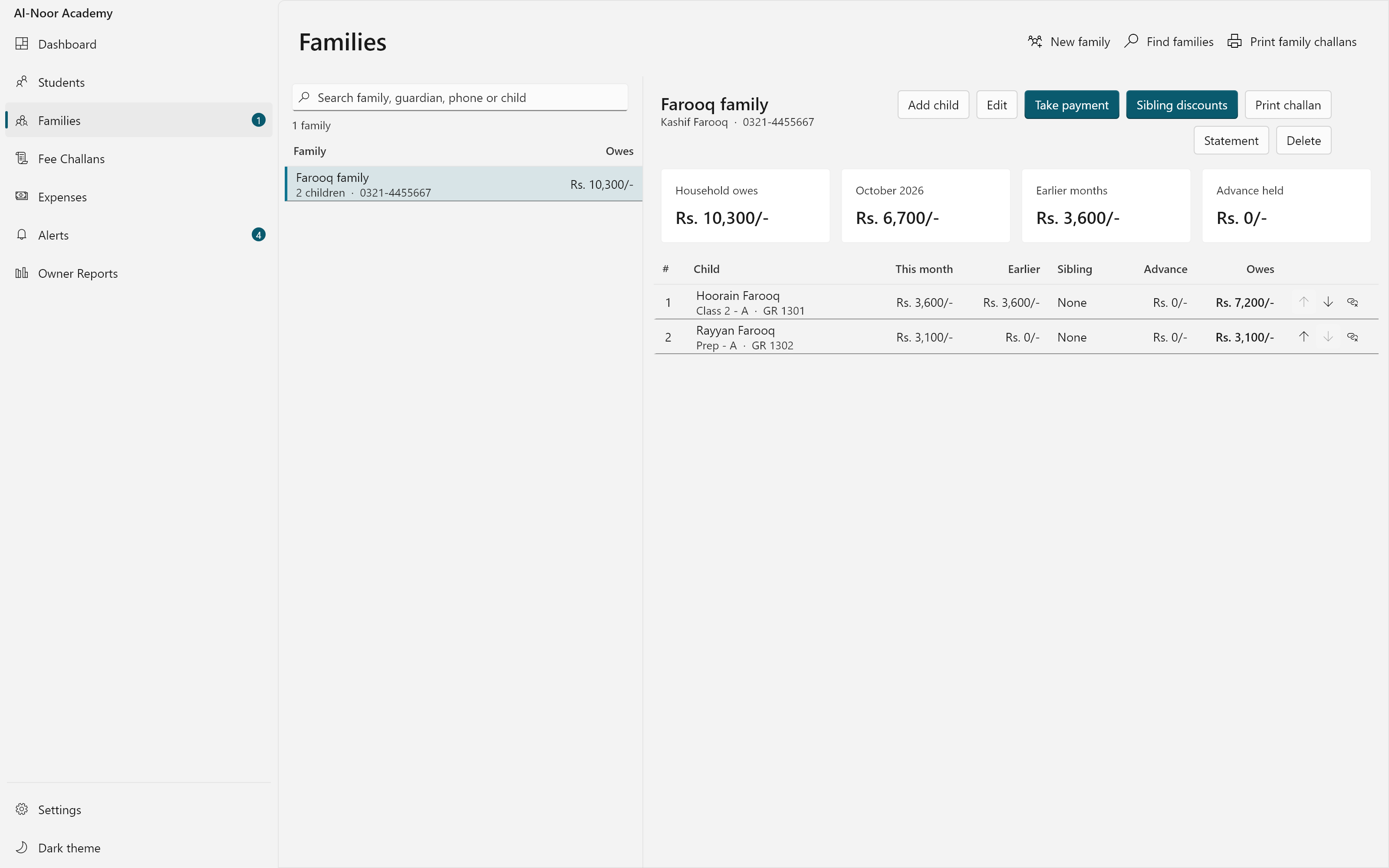The image size is (1389, 868).
Task: Move Rayyan Farooq down with arrow icon
Action: [1328, 337]
